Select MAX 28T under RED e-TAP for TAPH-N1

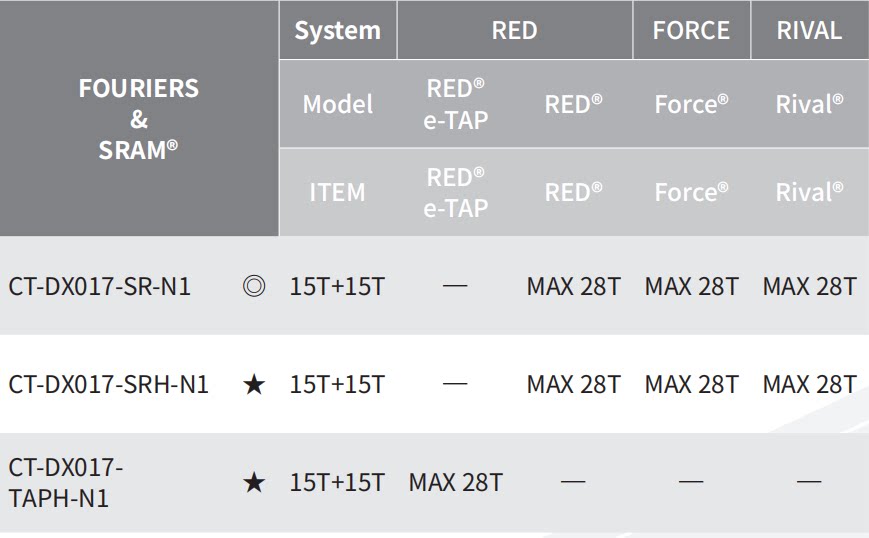pos(455,482)
